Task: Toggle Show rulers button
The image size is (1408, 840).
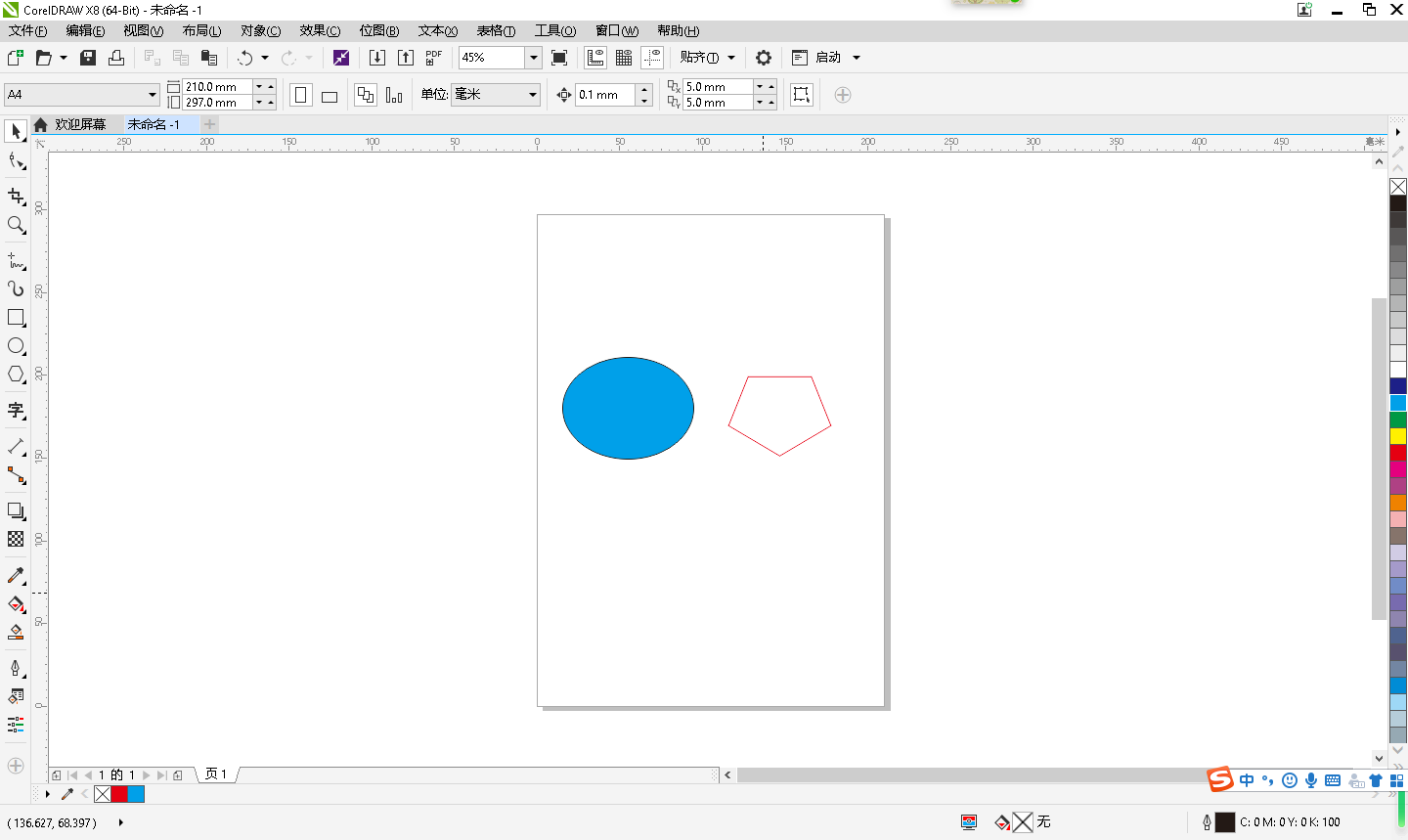Action: point(595,58)
